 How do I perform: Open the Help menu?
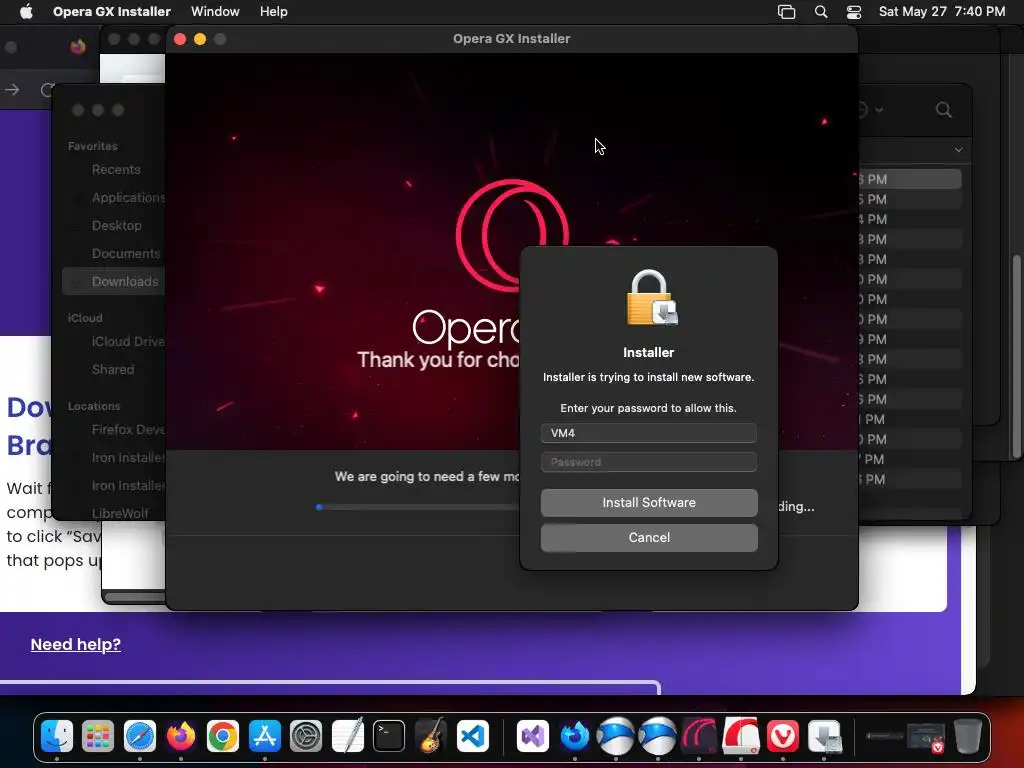pyautogui.click(x=273, y=12)
